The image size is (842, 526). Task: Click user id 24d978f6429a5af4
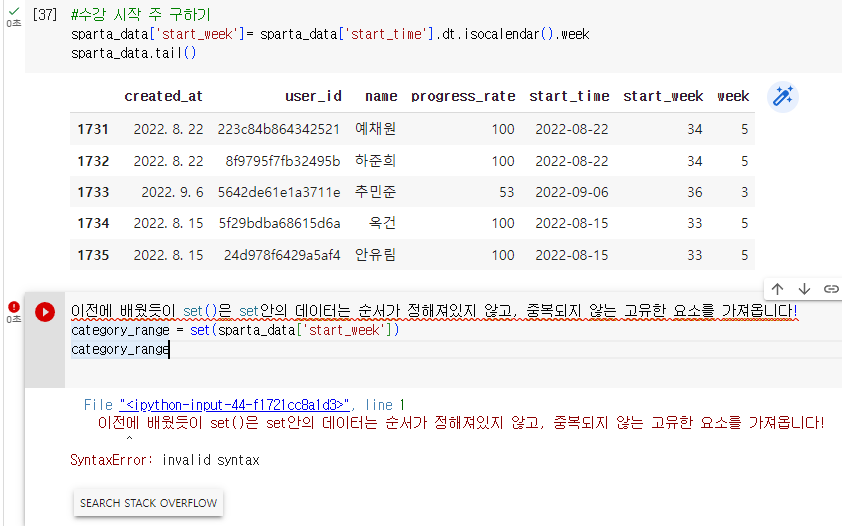(x=282, y=255)
